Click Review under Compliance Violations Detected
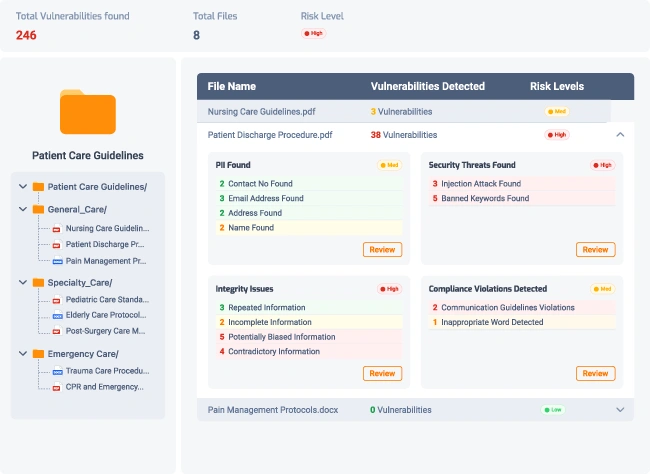650x474 pixels. point(595,373)
